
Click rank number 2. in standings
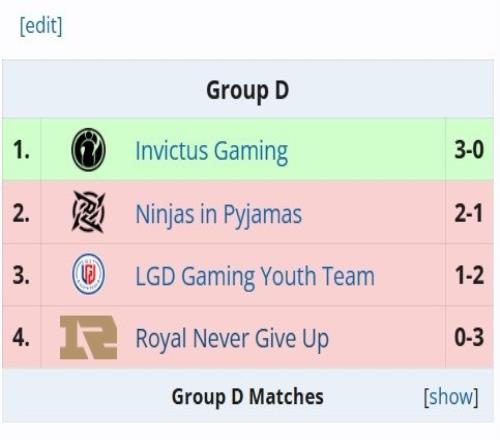21,213
